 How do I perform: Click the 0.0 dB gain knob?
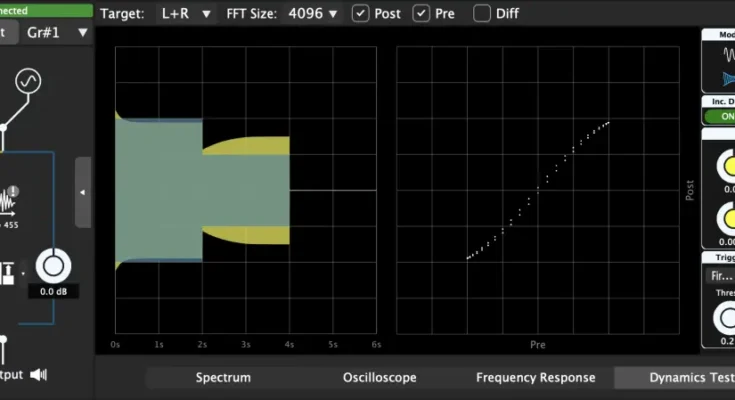[x=53, y=265]
